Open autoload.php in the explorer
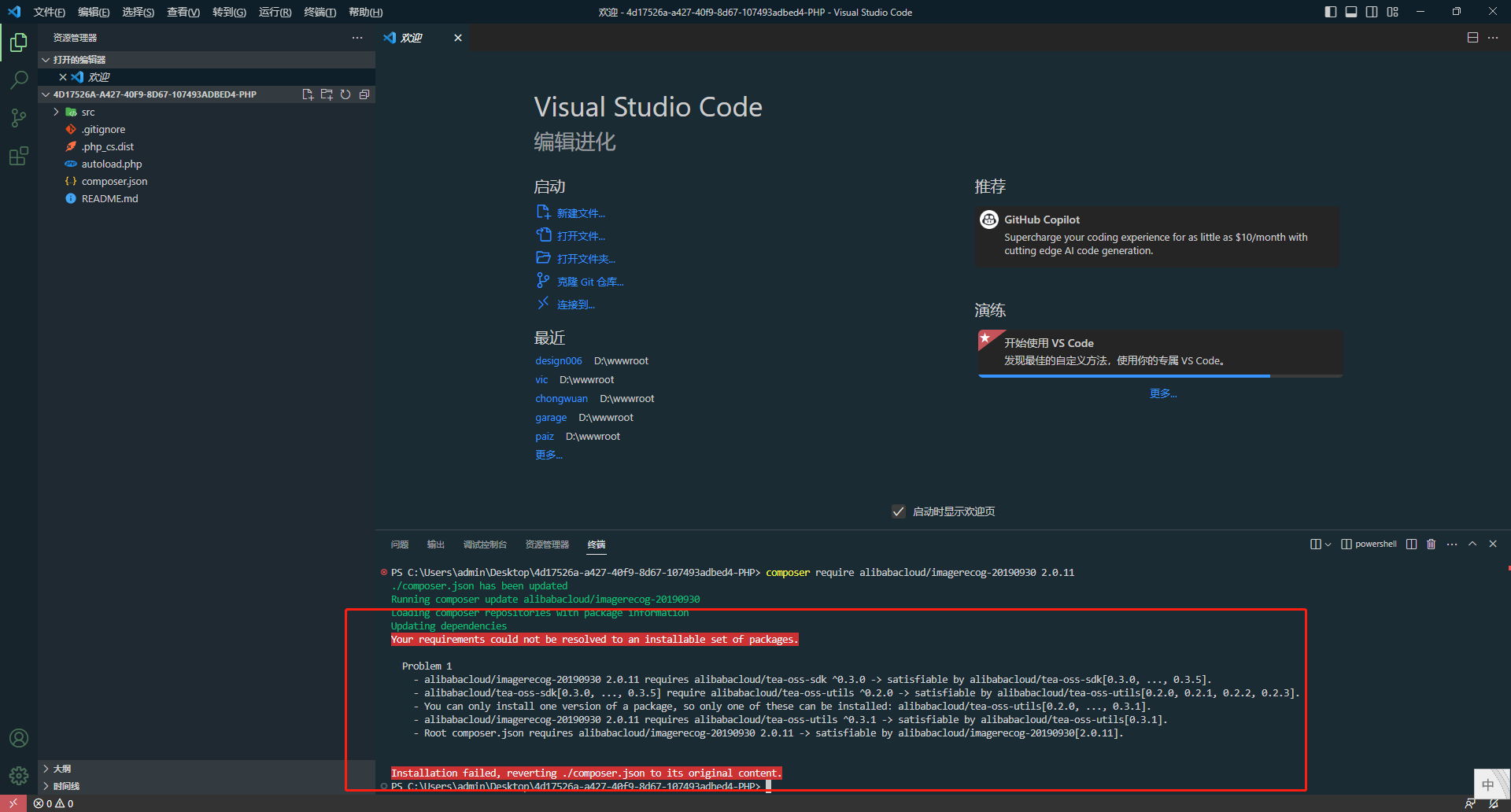The image size is (1511, 812). (x=206, y=164)
